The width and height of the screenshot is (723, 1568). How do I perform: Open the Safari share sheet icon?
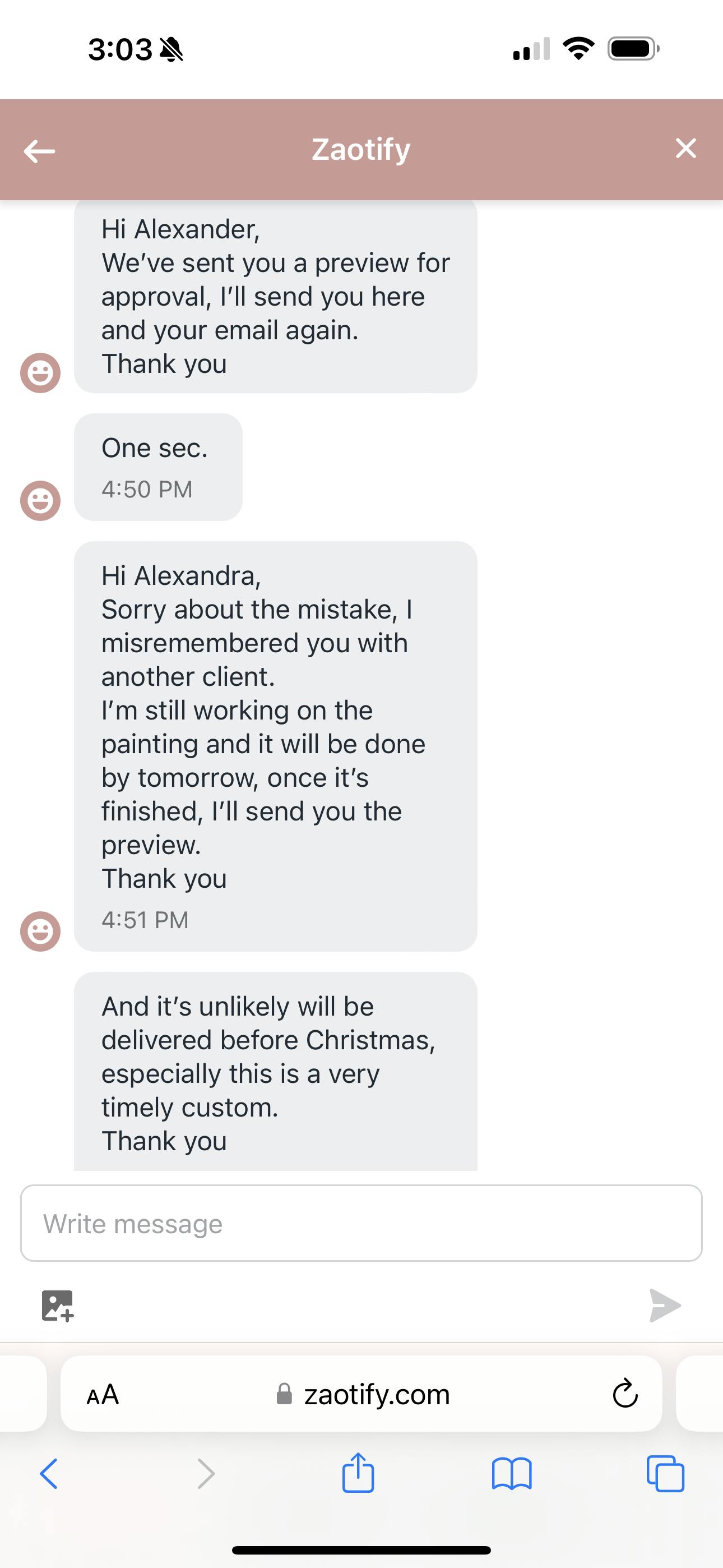(358, 1473)
